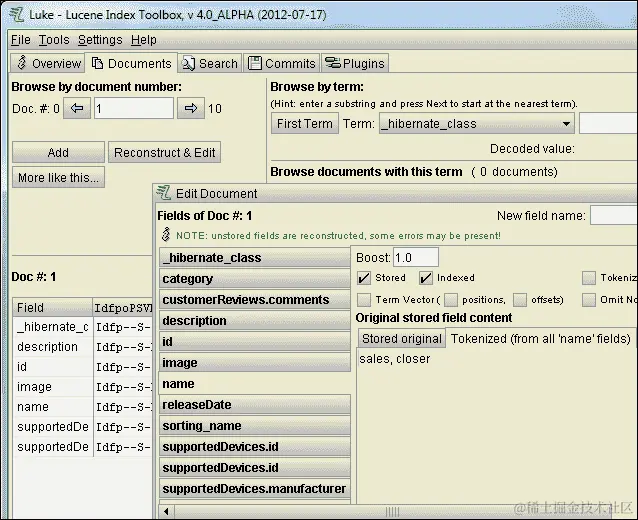Open the File menu
This screenshot has height=520, width=638.
point(20,40)
